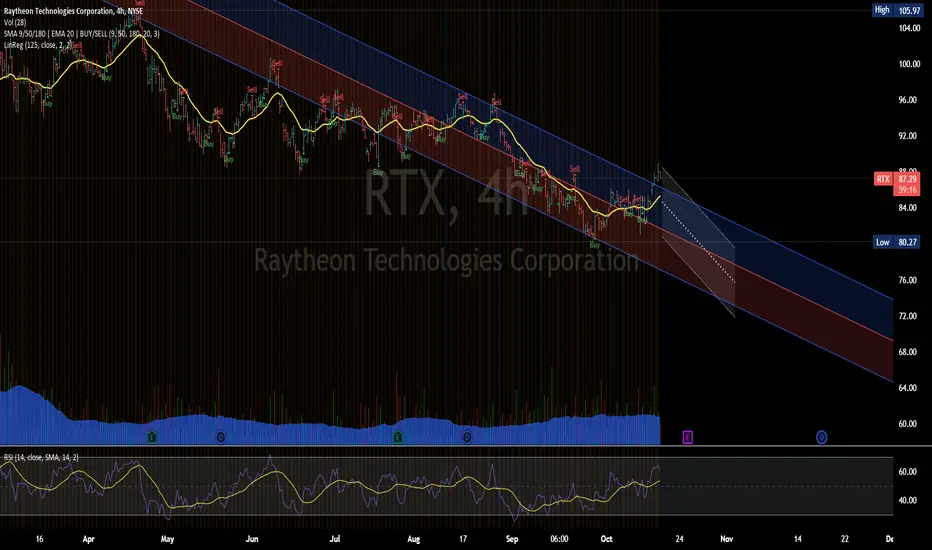Open the magenta upcoming earnings marker
Viewport: 932px width, 550px height.
pyautogui.click(x=687, y=438)
